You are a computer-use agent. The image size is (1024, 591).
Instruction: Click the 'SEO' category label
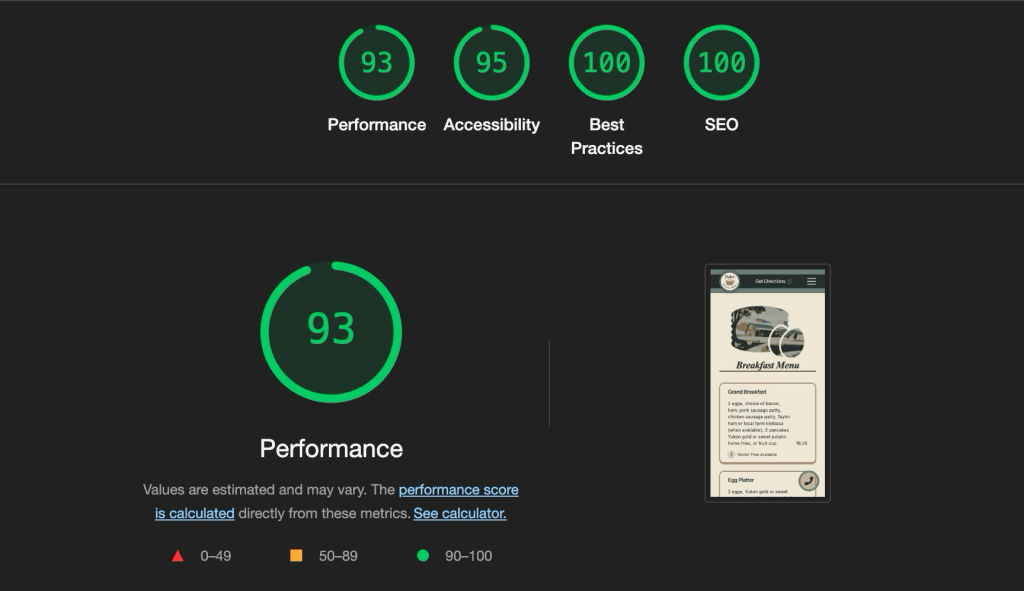[721, 125]
